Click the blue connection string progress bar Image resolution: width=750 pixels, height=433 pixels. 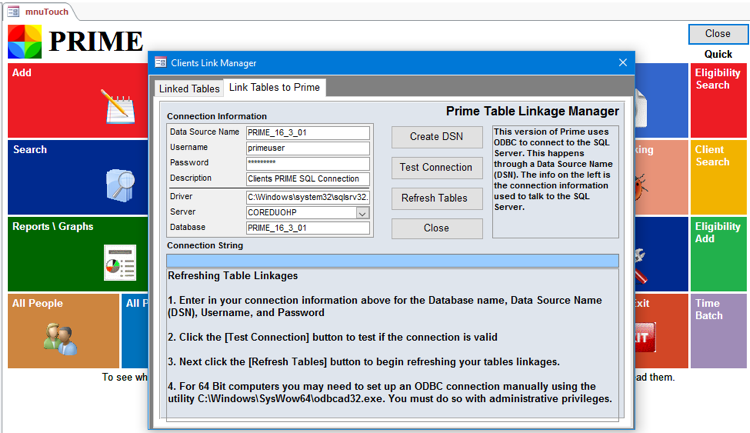tap(392, 261)
